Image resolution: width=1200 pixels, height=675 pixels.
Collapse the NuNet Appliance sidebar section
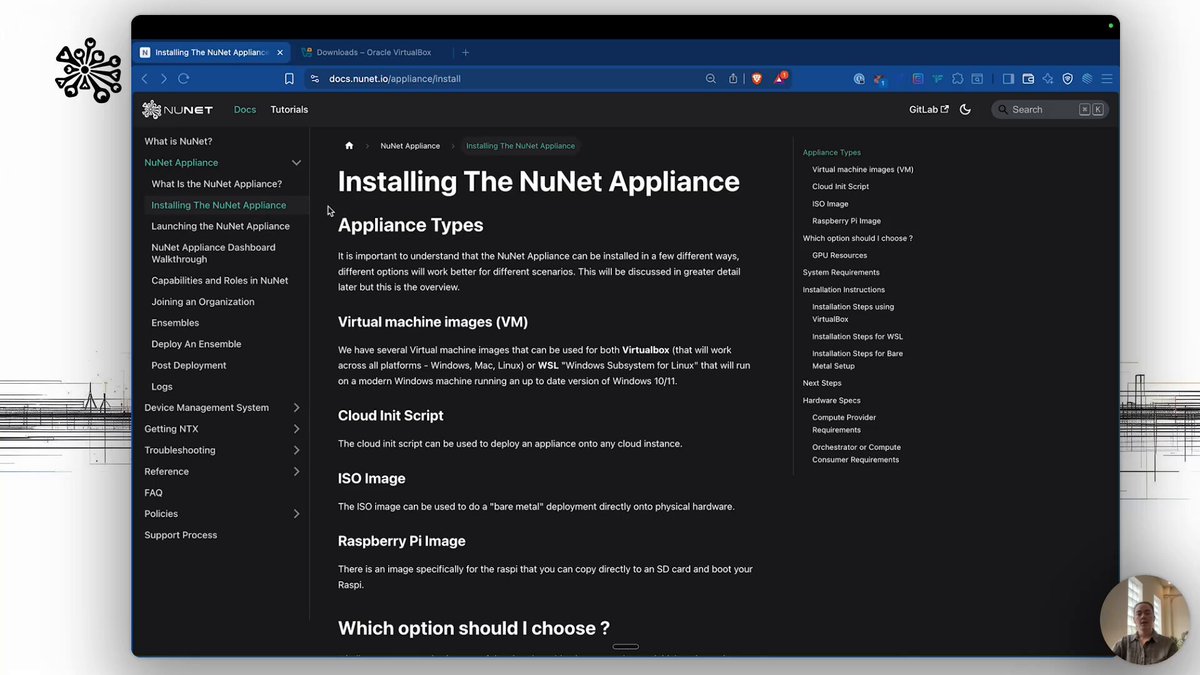296,162
